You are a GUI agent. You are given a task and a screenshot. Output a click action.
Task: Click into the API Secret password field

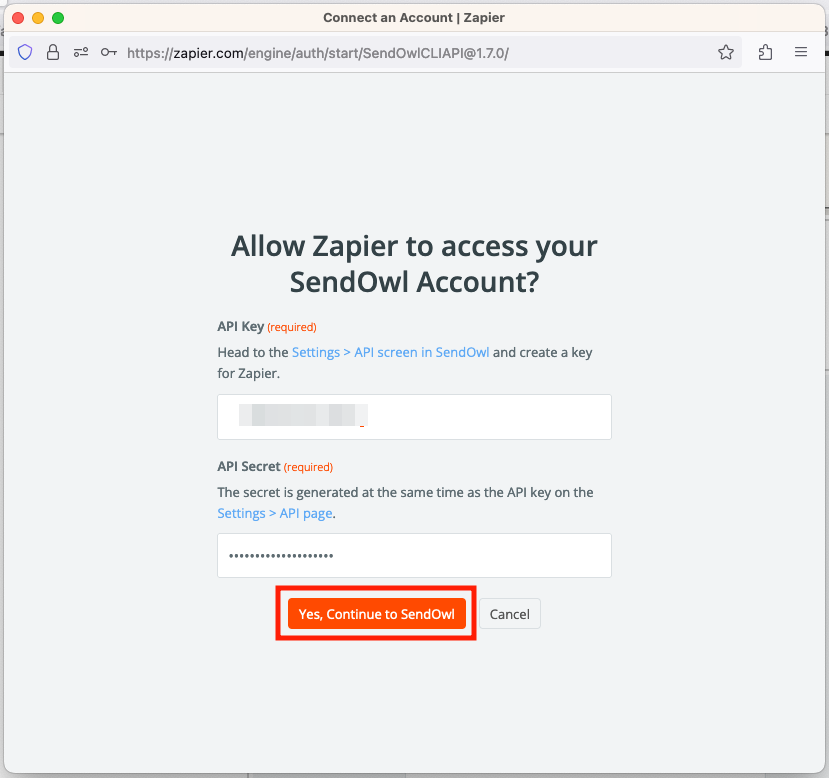coord(414,555)
